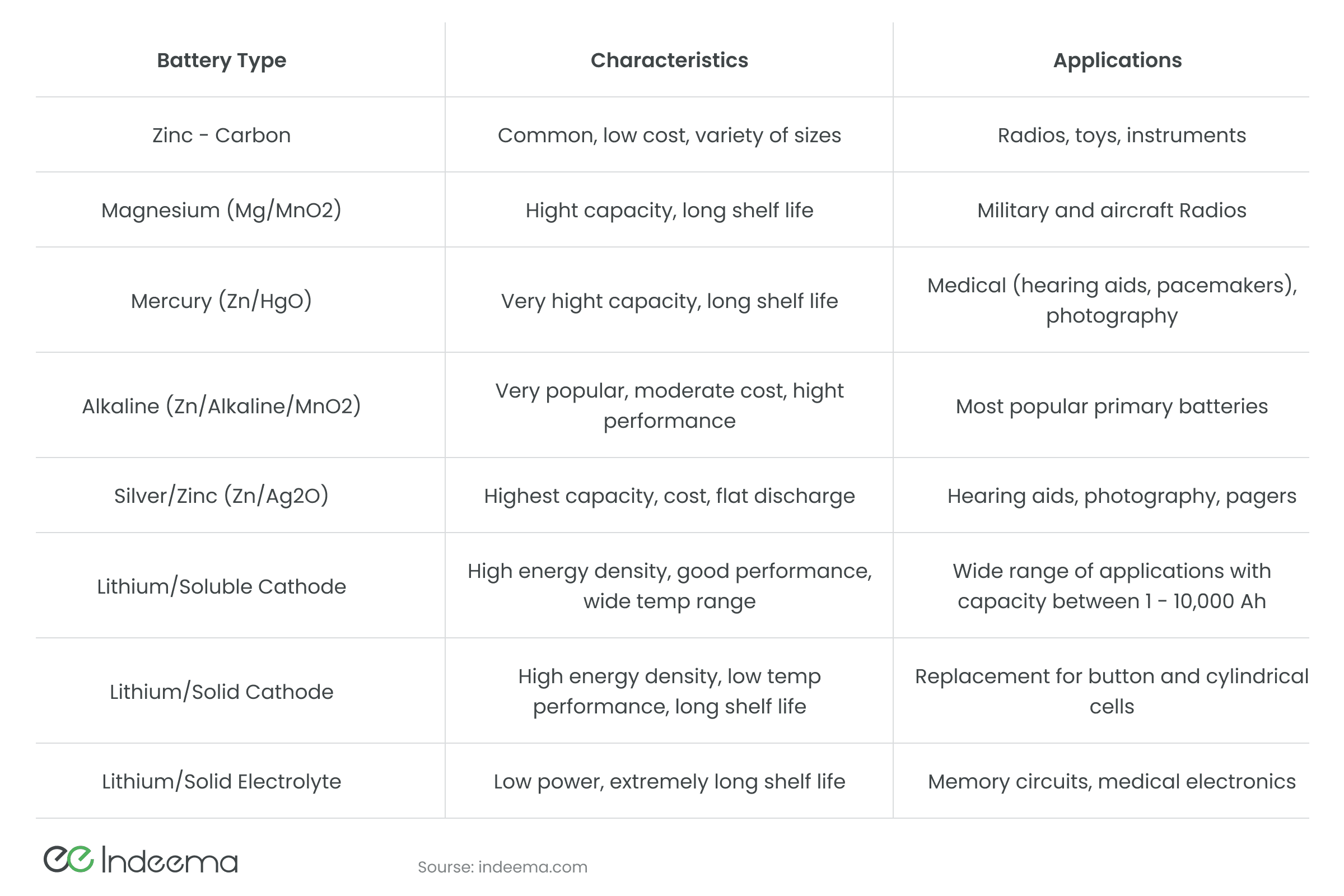Select the Zinc - Carbon cell
1344x896 pixels.
point(221,136)
